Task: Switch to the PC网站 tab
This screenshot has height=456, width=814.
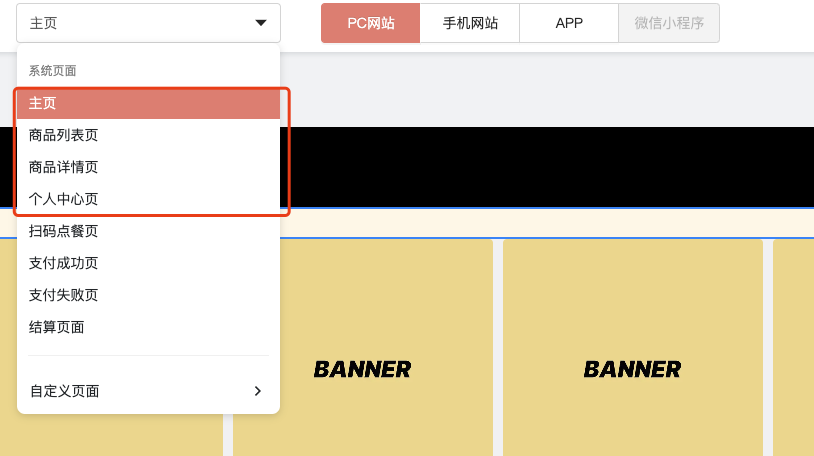Action: 371,23
